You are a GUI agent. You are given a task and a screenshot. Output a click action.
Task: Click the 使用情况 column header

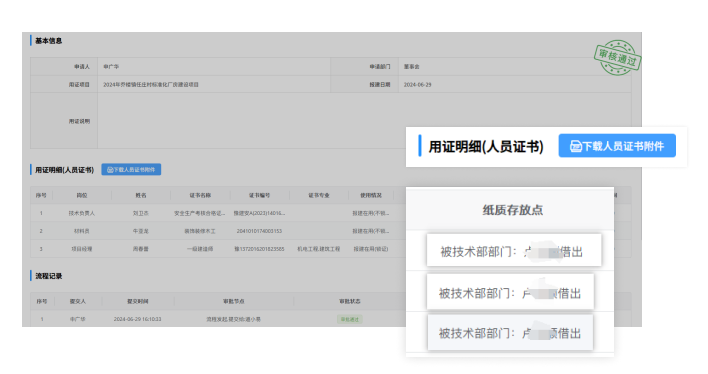371,195
